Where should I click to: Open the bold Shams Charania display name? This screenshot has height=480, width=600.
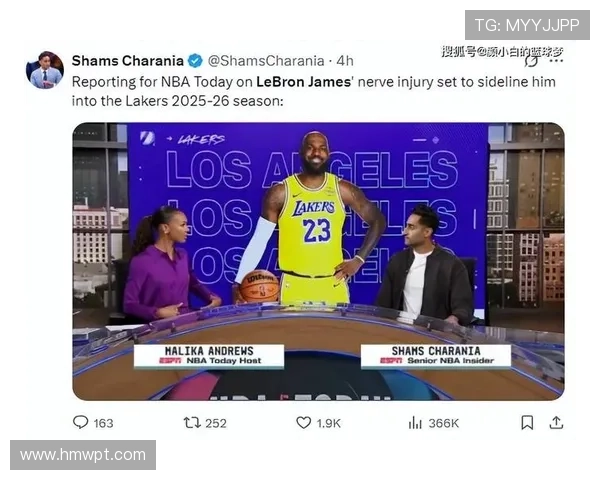[128, 61]
